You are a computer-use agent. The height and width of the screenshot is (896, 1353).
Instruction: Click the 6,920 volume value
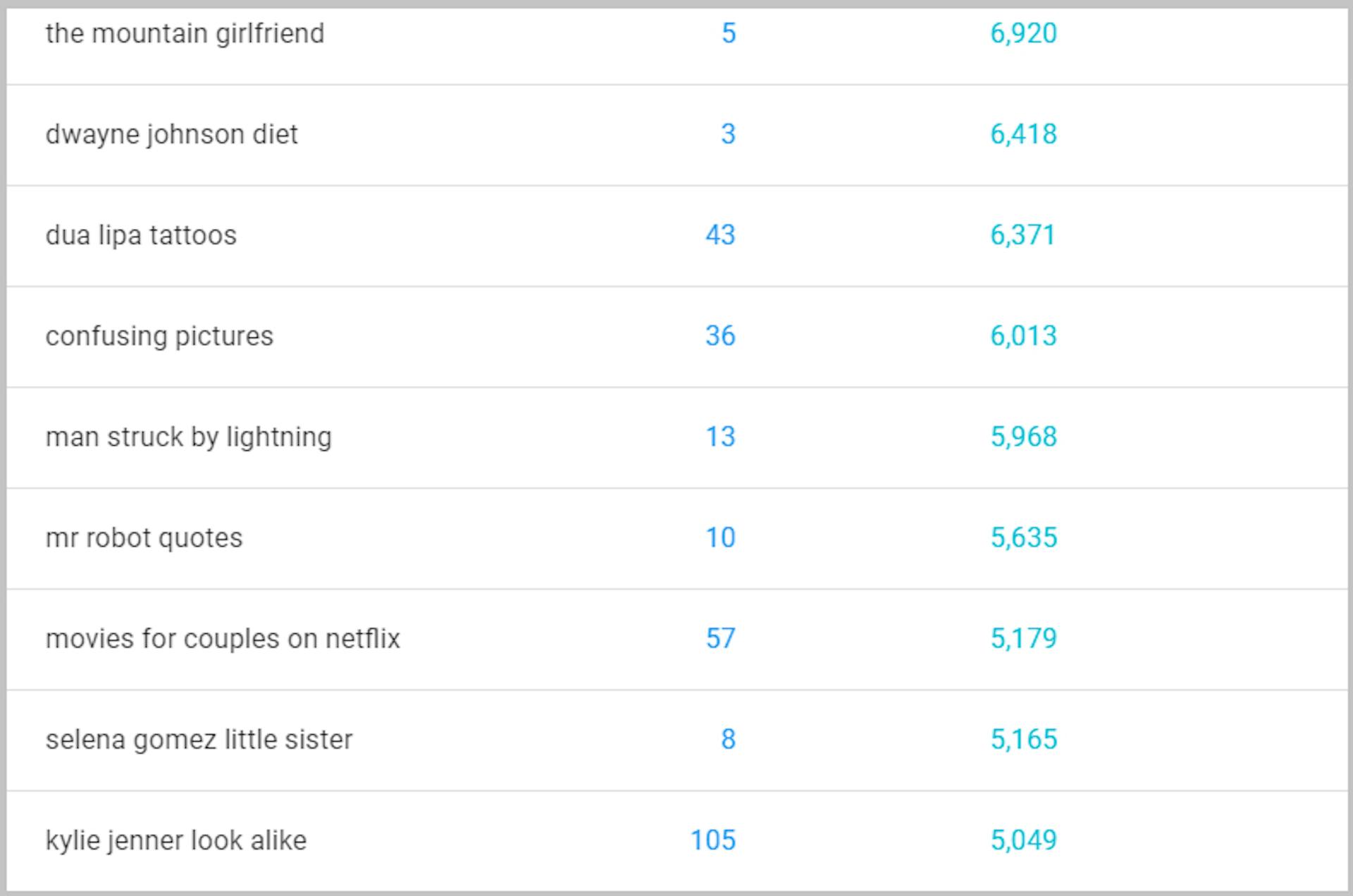click(1023, 34)
